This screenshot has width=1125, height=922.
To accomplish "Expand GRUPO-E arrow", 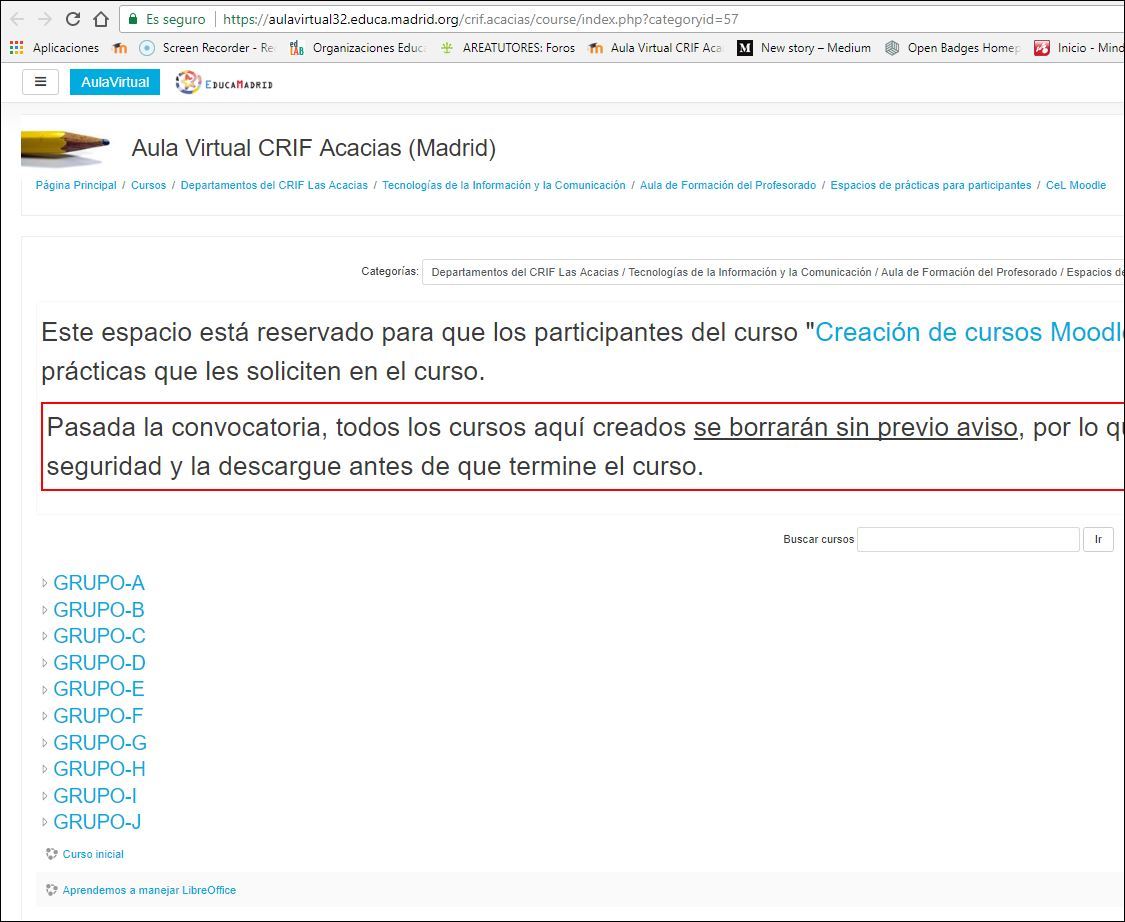I will (x=44, y=689).
